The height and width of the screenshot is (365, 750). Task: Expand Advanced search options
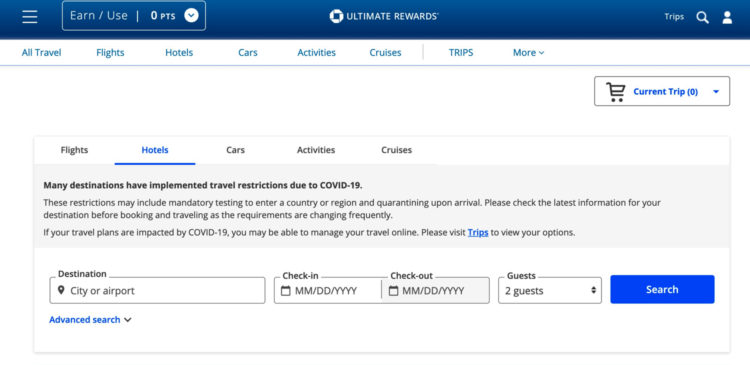point(90,320)
